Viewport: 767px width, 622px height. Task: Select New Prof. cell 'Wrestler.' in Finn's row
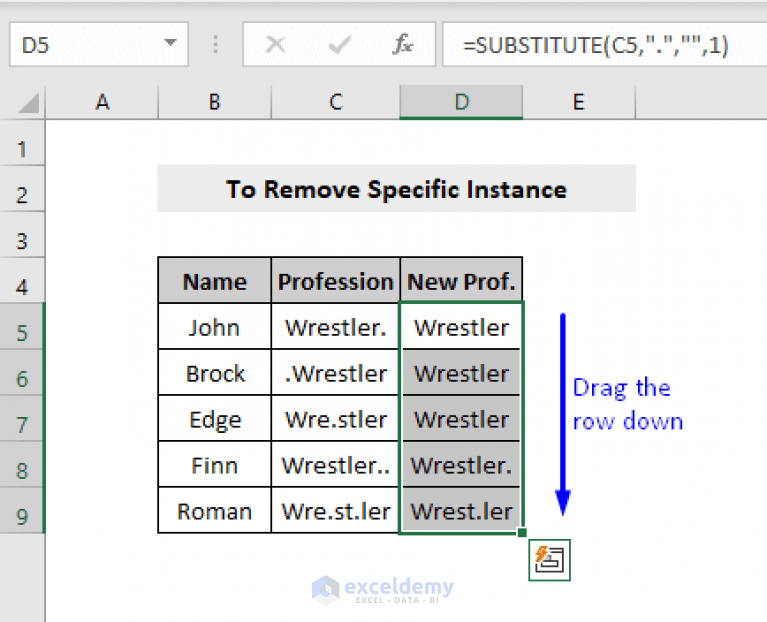pos(461,465)
